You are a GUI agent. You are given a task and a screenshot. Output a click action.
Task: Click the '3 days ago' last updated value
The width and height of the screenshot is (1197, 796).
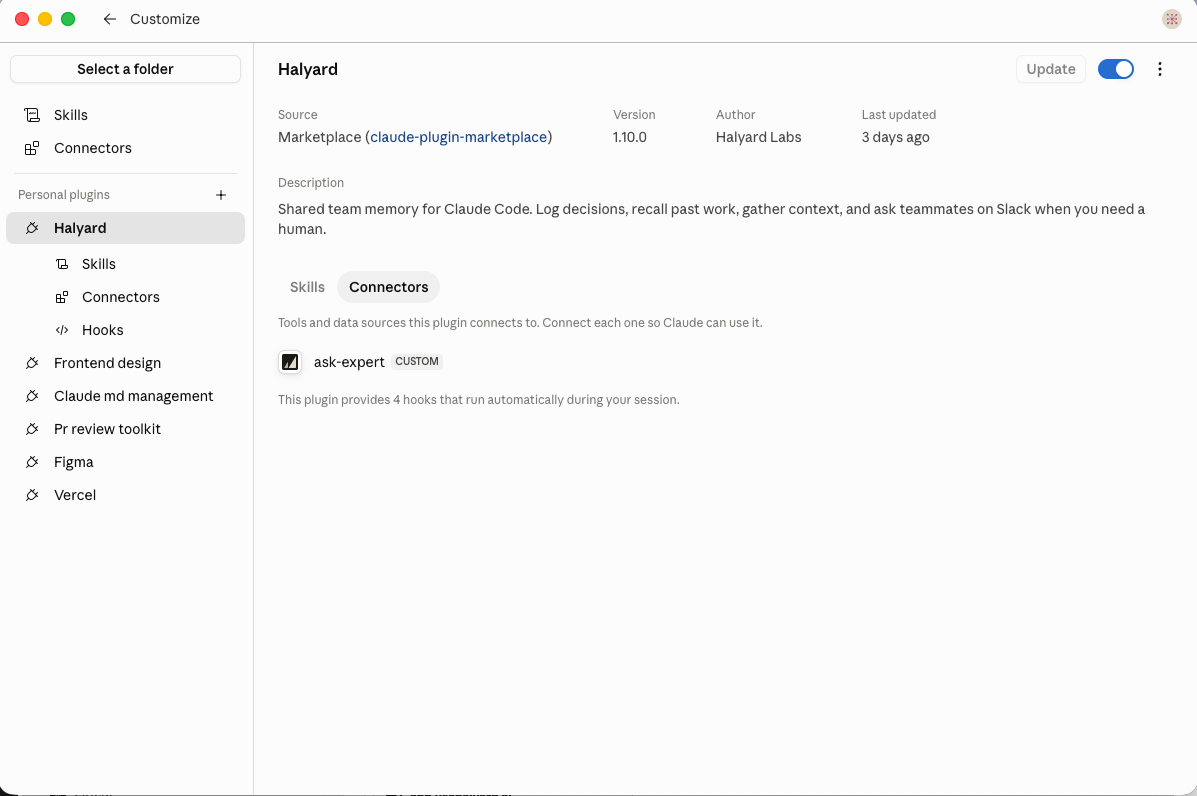tap(895, 137)
